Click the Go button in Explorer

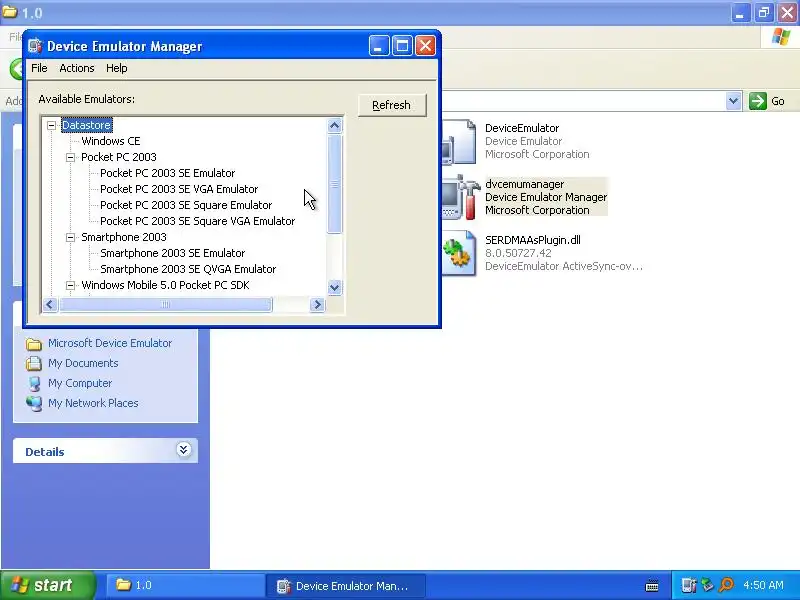coord(767,101)
